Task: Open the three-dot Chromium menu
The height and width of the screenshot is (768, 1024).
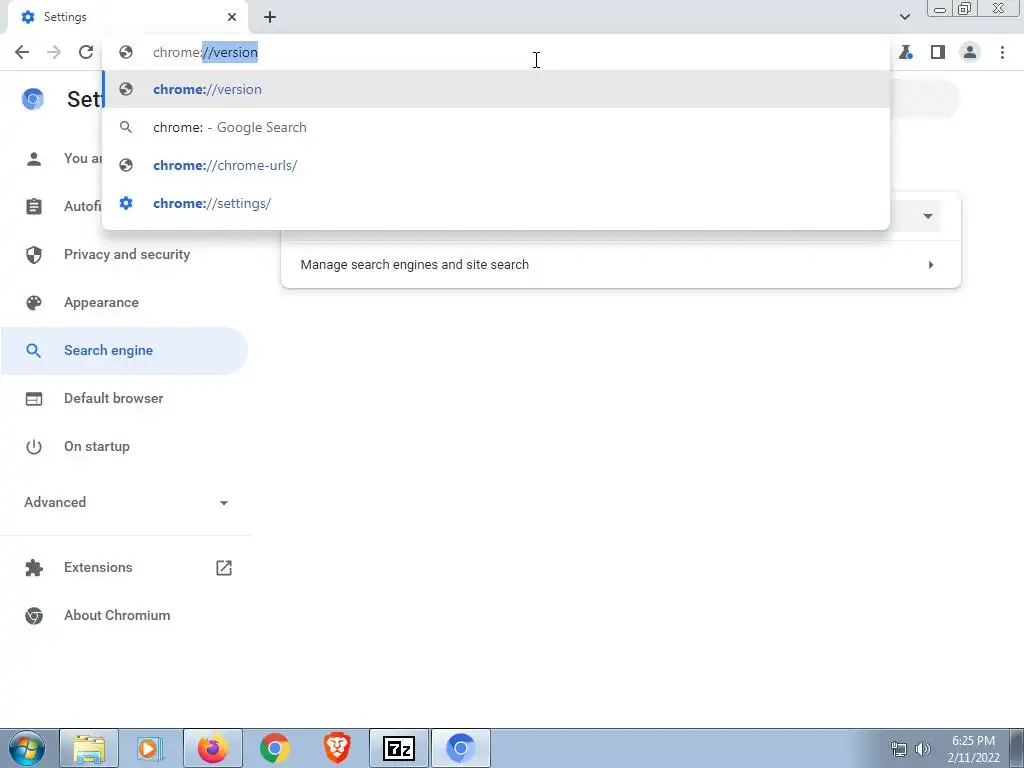Action: tap(1002, 52)
